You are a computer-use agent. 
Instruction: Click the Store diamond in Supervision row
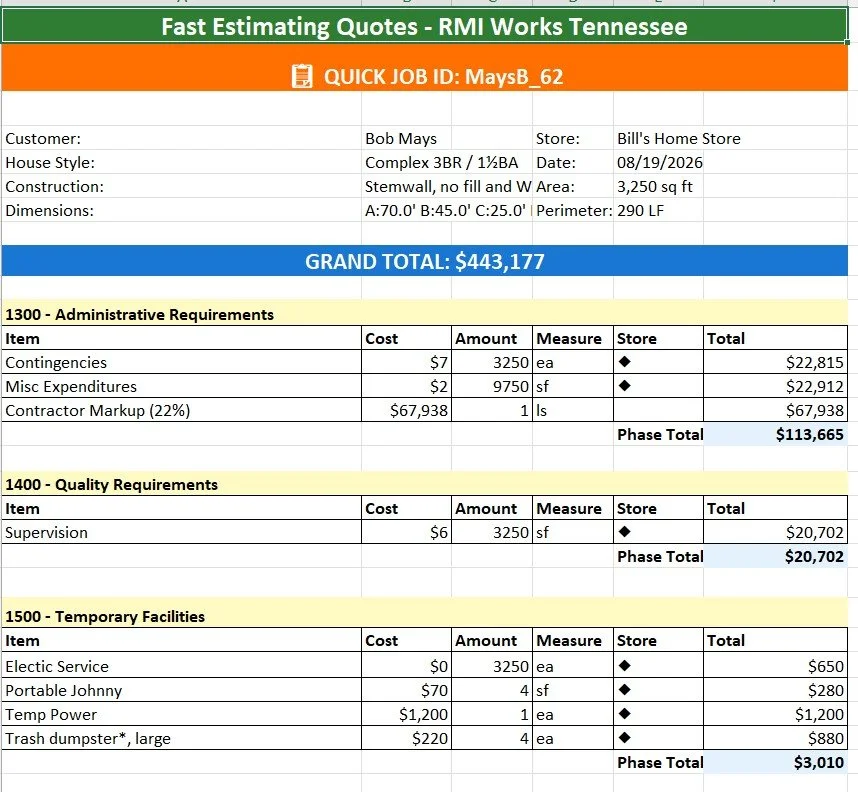[x=624, y=531]
